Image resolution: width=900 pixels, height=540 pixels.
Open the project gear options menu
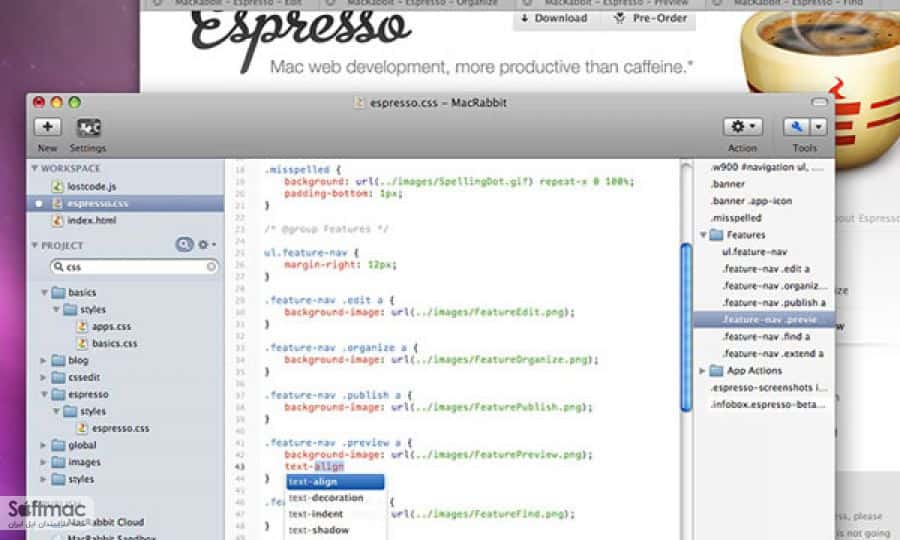click(x=206, y=244)
